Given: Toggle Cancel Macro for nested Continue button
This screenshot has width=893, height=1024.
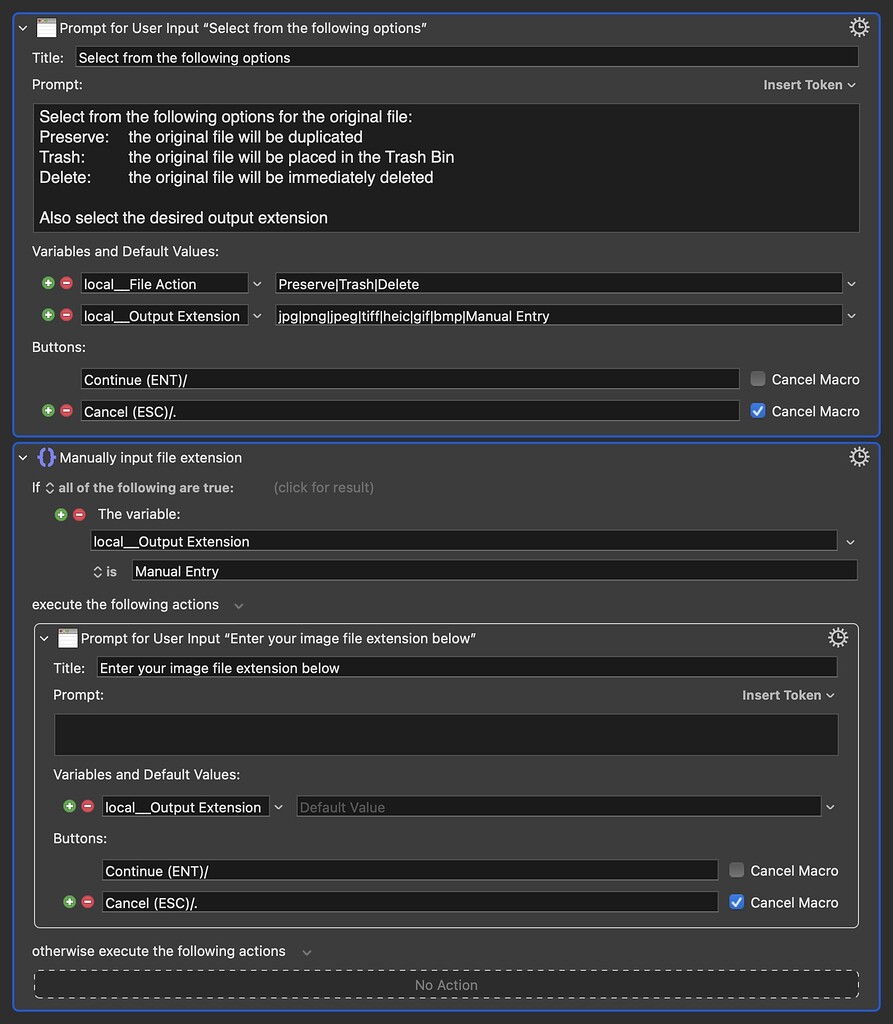Looking at the screenshot, I should [737, 870].
